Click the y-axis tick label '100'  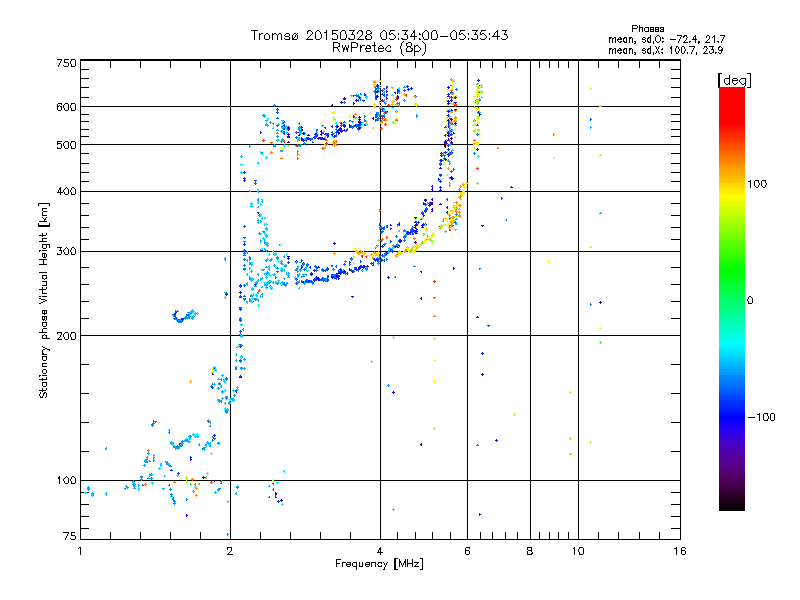(67, 481)
